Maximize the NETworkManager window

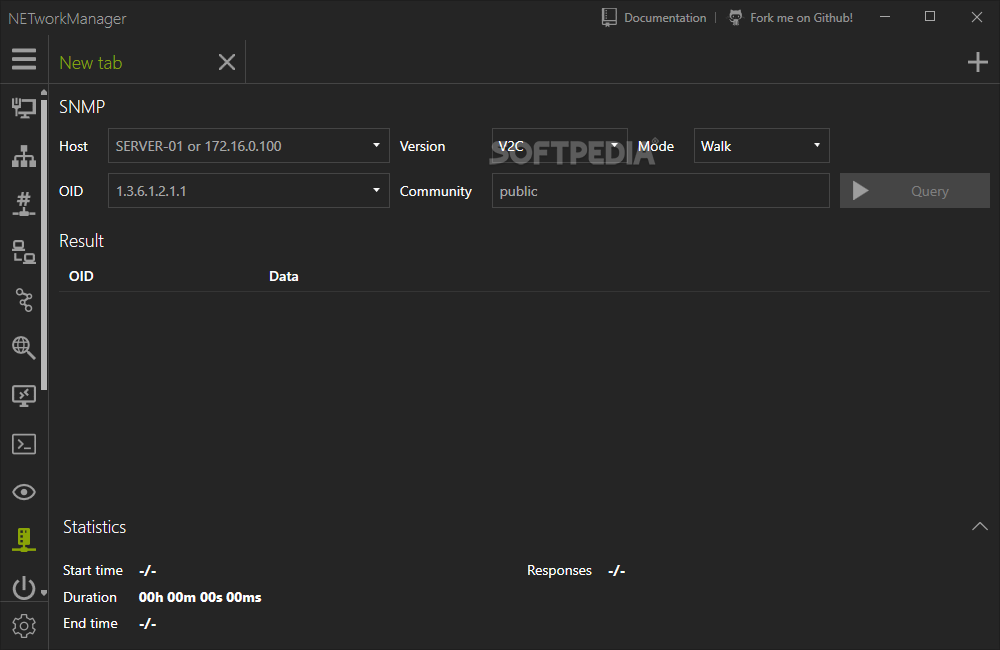[x=930, y=17]
